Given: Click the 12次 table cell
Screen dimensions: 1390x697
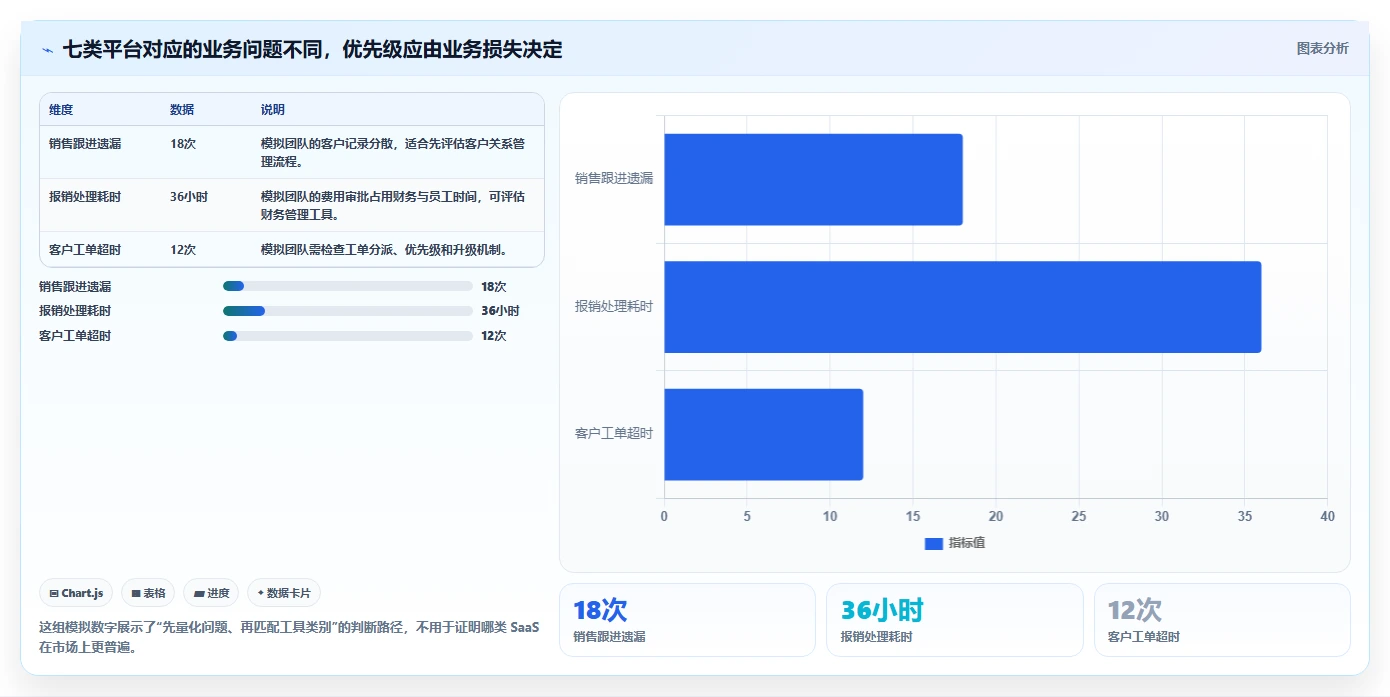Looking at the screenshot, I should (x=183, y=250).
